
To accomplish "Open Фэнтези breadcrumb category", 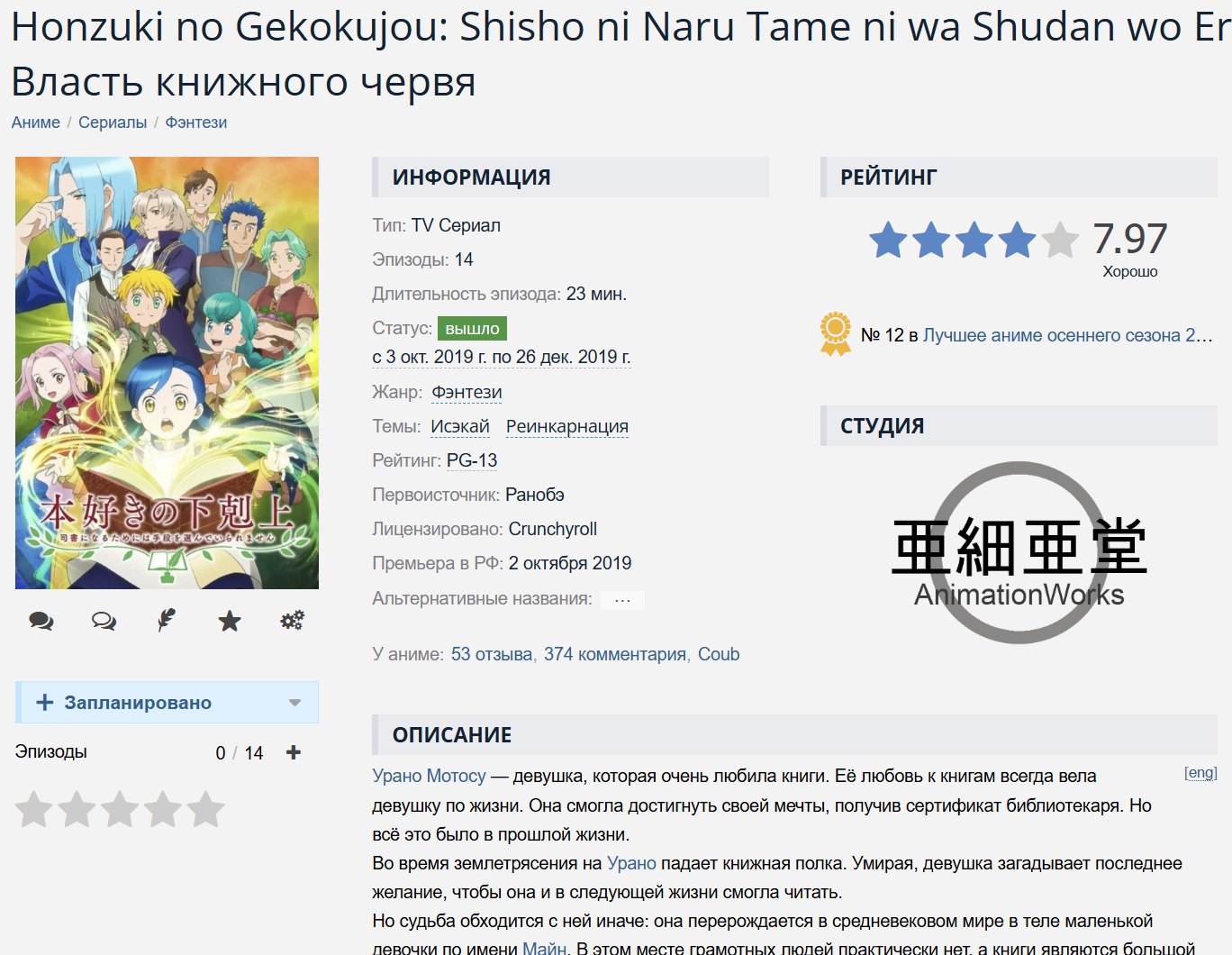I will [x=196, y=123].
